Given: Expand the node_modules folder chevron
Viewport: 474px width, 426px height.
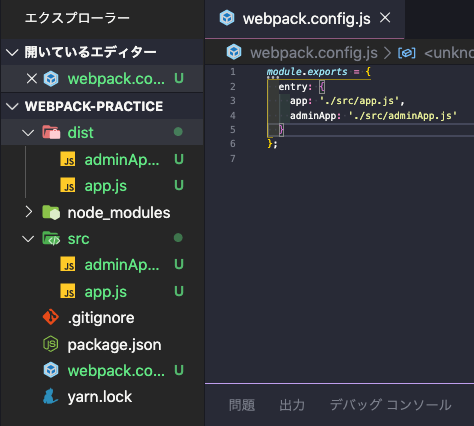Looking at the screenshot, I should pyautogui.click(x=29, y=212).
